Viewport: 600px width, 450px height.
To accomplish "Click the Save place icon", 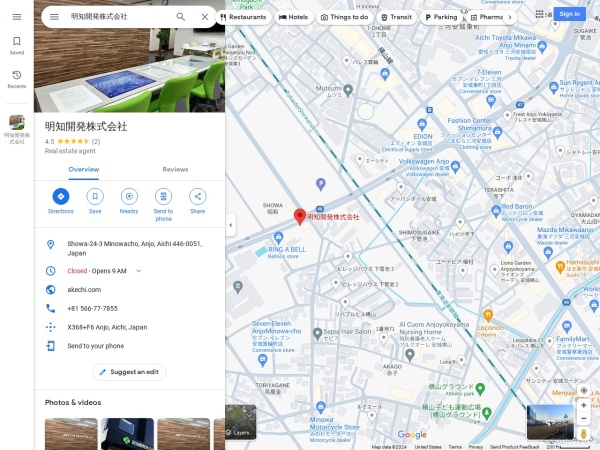I will coord(95,196).
